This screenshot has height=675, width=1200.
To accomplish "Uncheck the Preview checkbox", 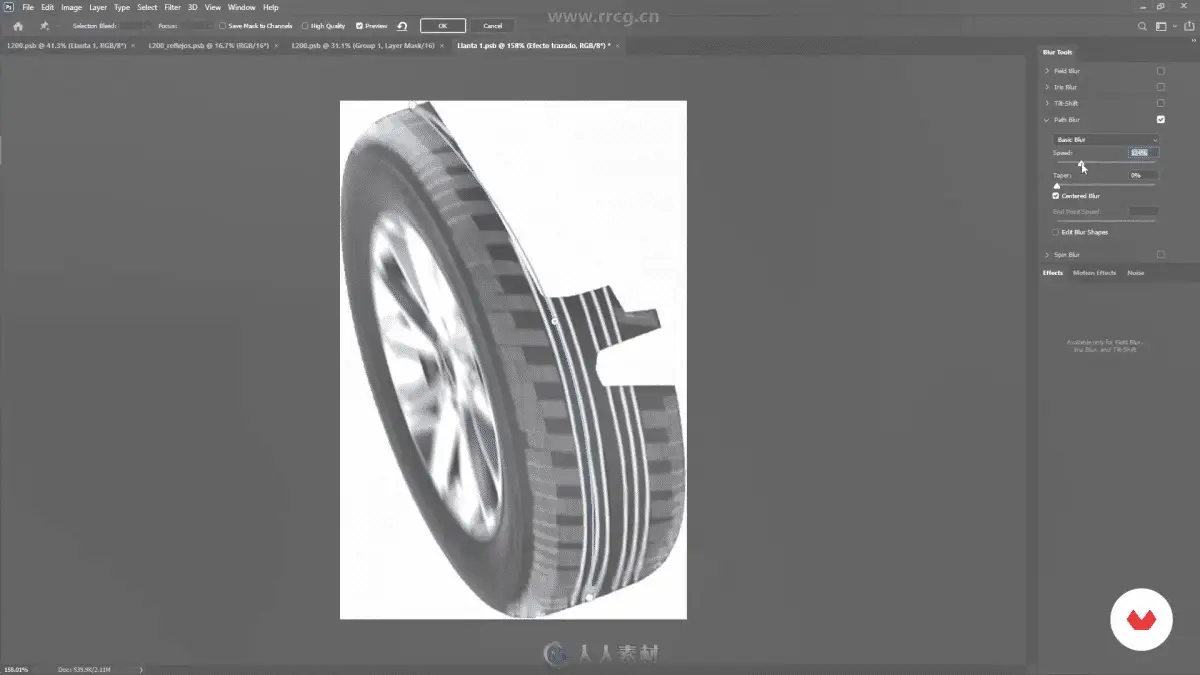I will (x=360, y=26).
